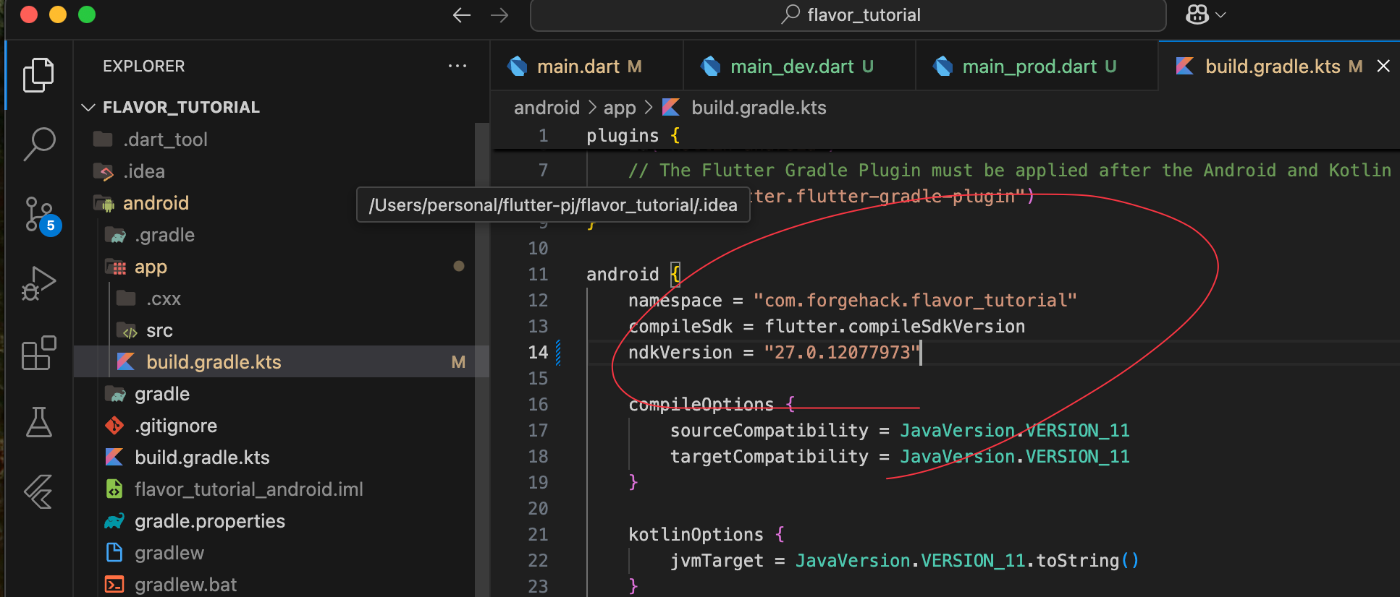This screenshot has height=597, width=1400.
Task: Click the app breadcrumb segment
Action: (620, 107)
